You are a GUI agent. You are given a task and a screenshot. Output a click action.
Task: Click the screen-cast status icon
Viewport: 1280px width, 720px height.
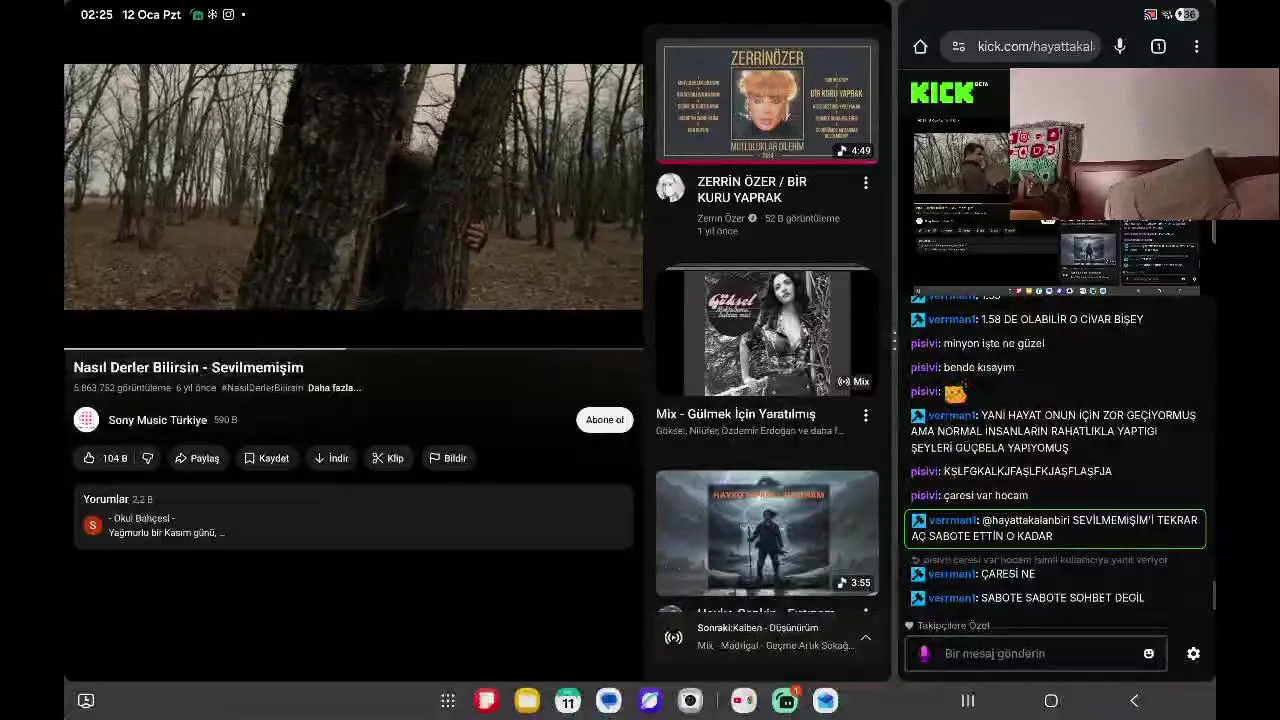[x=1150, y=14]
